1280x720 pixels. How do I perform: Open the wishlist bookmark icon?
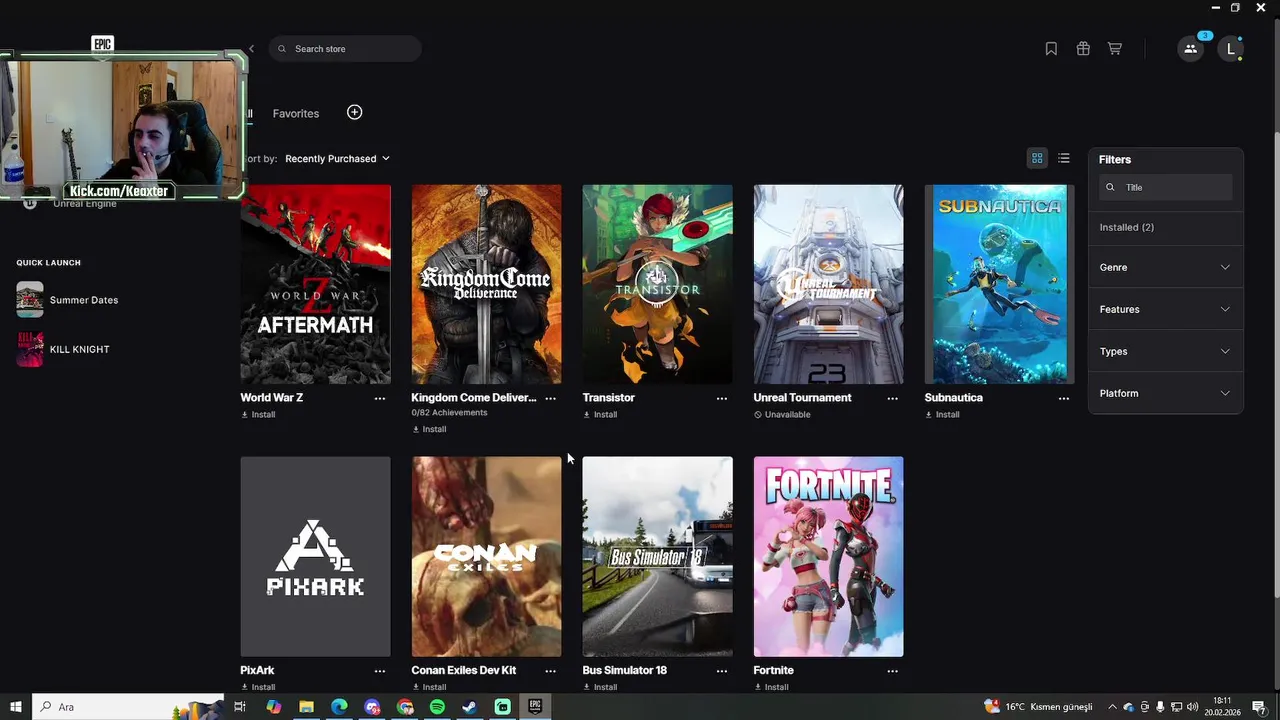click(x=1051, y=49)
